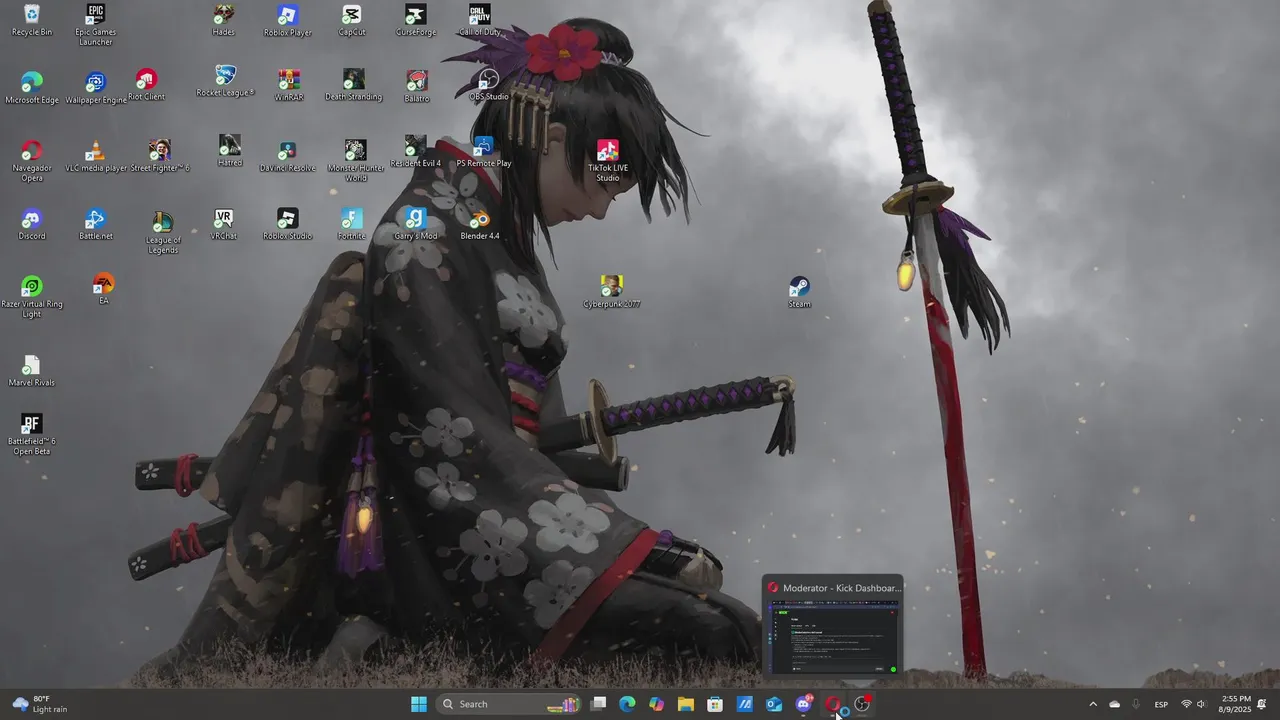Open File Explorer from the taskbar
Image resolution: width=1280 pixels, height=720 pixels.
(685, 704)
